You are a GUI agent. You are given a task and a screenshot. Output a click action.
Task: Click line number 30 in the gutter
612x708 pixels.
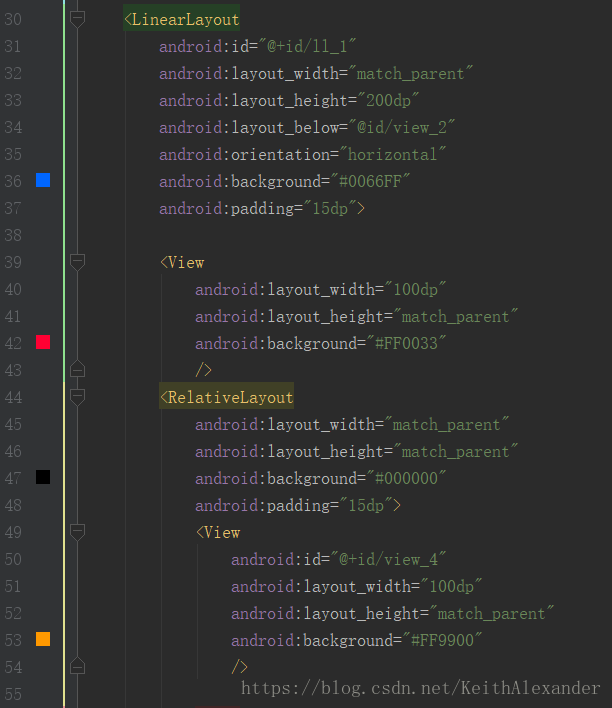[13, 19]
